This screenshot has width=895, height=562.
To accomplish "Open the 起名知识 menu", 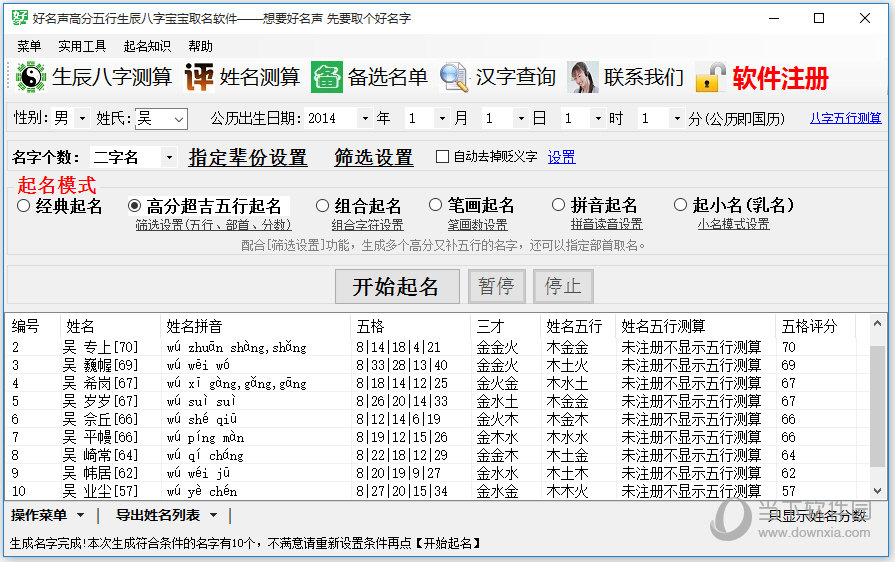I will coord(147,46).
